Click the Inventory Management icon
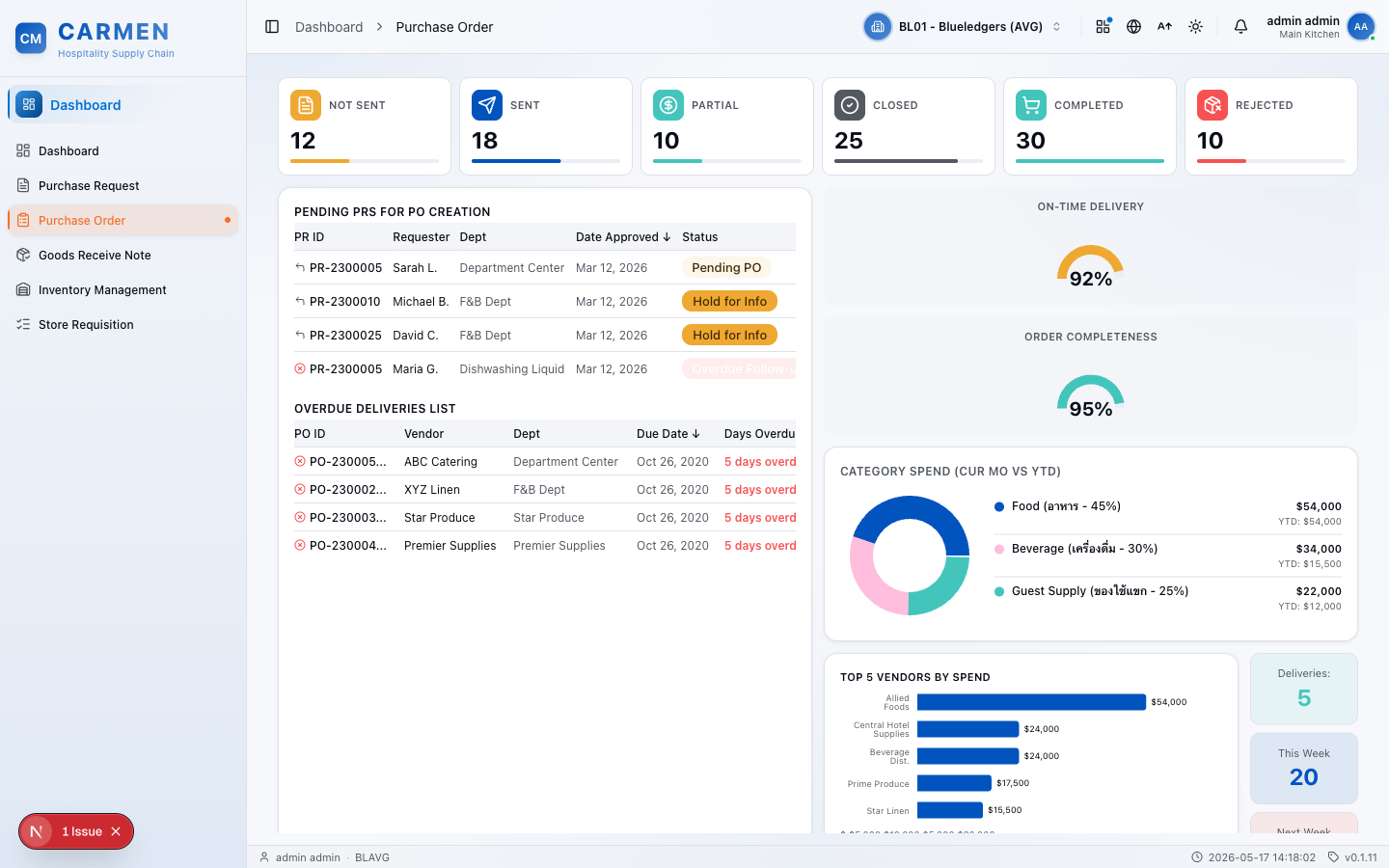Image resolution: width=1389 pixels, height=868 pixels. 23,289
